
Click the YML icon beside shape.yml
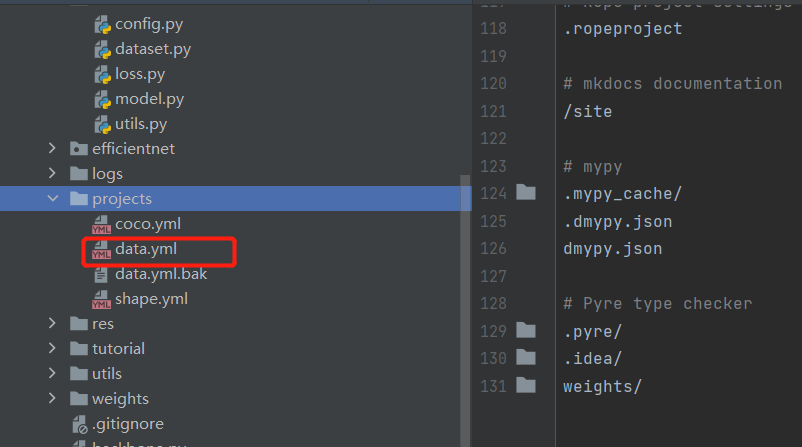point(101,299)
